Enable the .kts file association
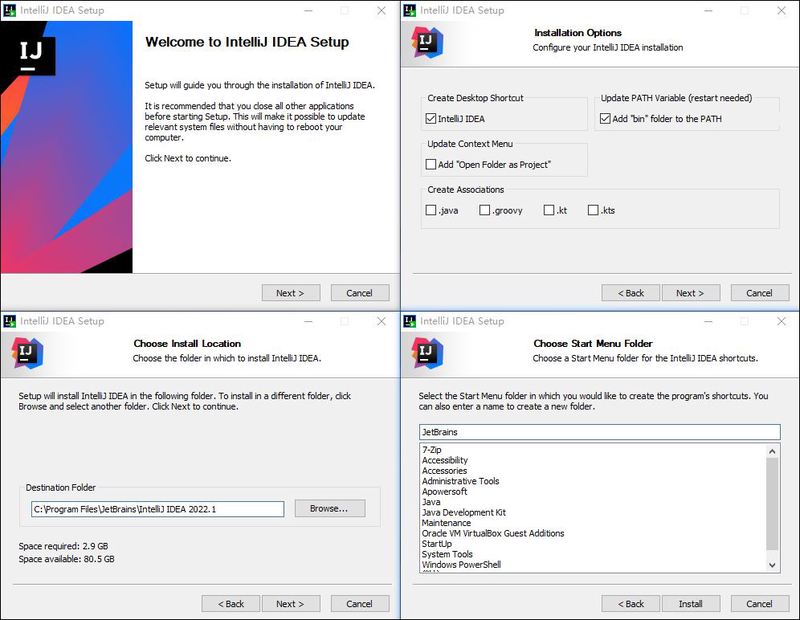 point(593,210)
